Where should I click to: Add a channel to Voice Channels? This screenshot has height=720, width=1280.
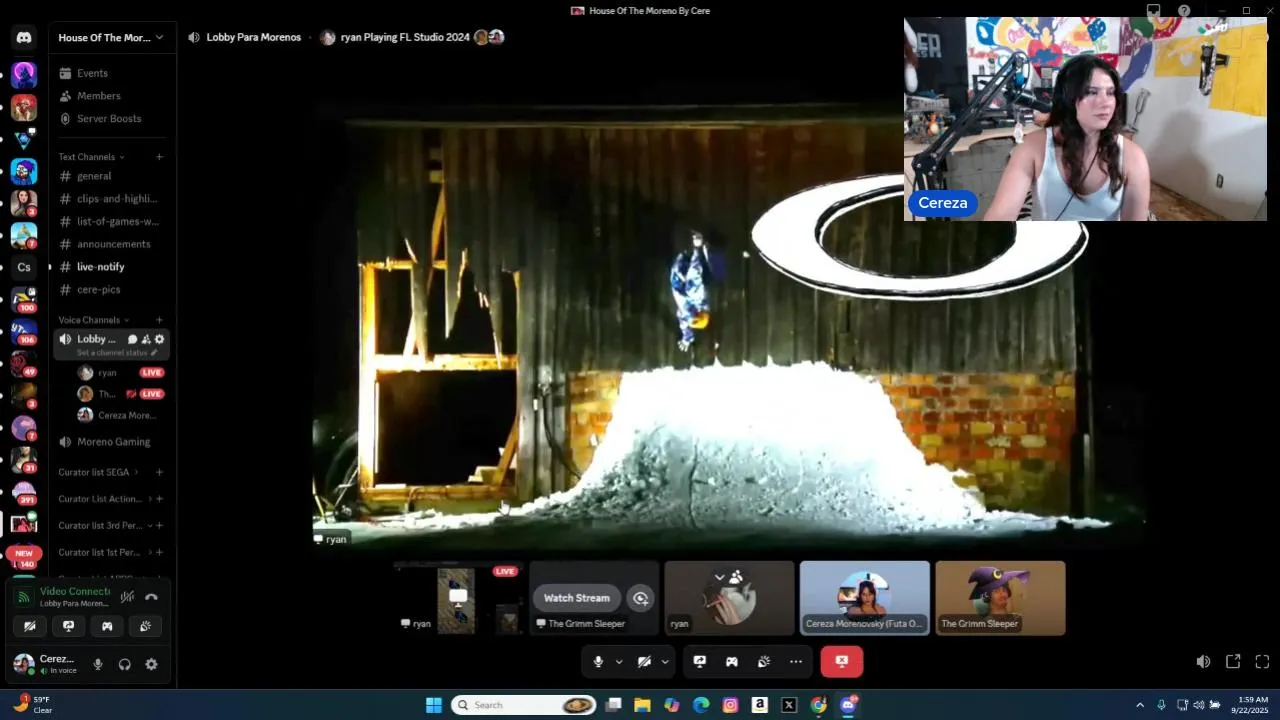click(159, 320)
